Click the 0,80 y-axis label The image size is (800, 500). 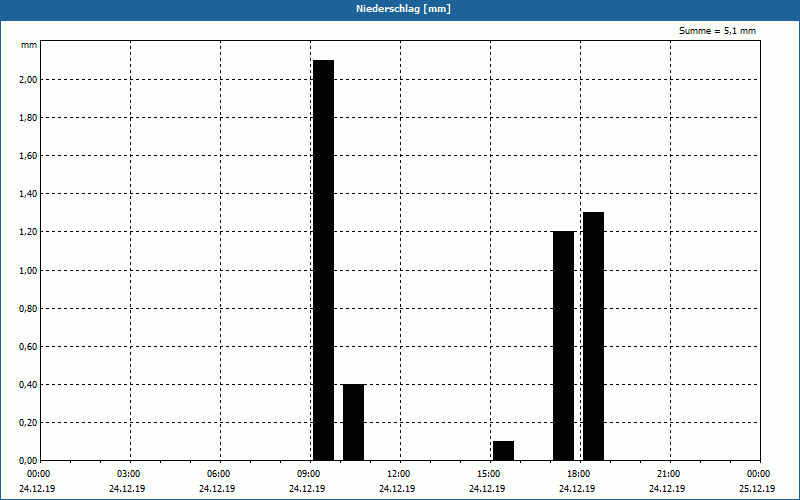pyautogui.click(x=28, y=309)
